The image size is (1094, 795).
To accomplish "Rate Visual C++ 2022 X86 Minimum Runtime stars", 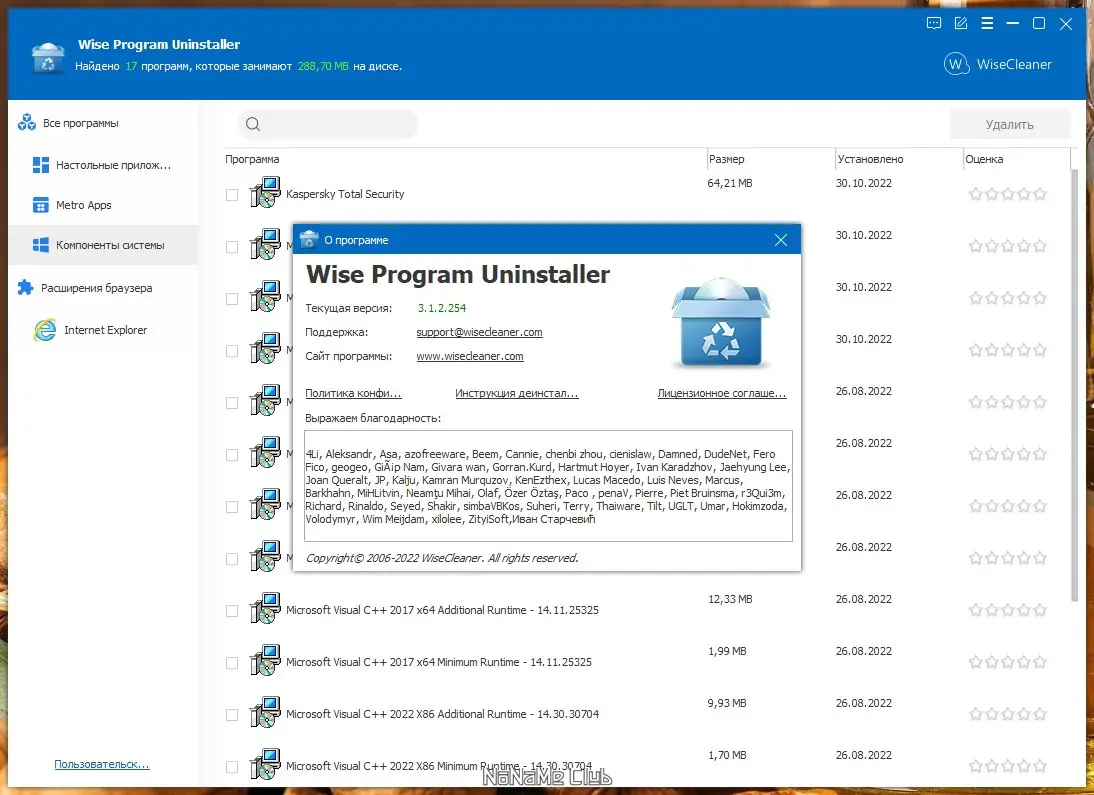I will click(1007, 766).
